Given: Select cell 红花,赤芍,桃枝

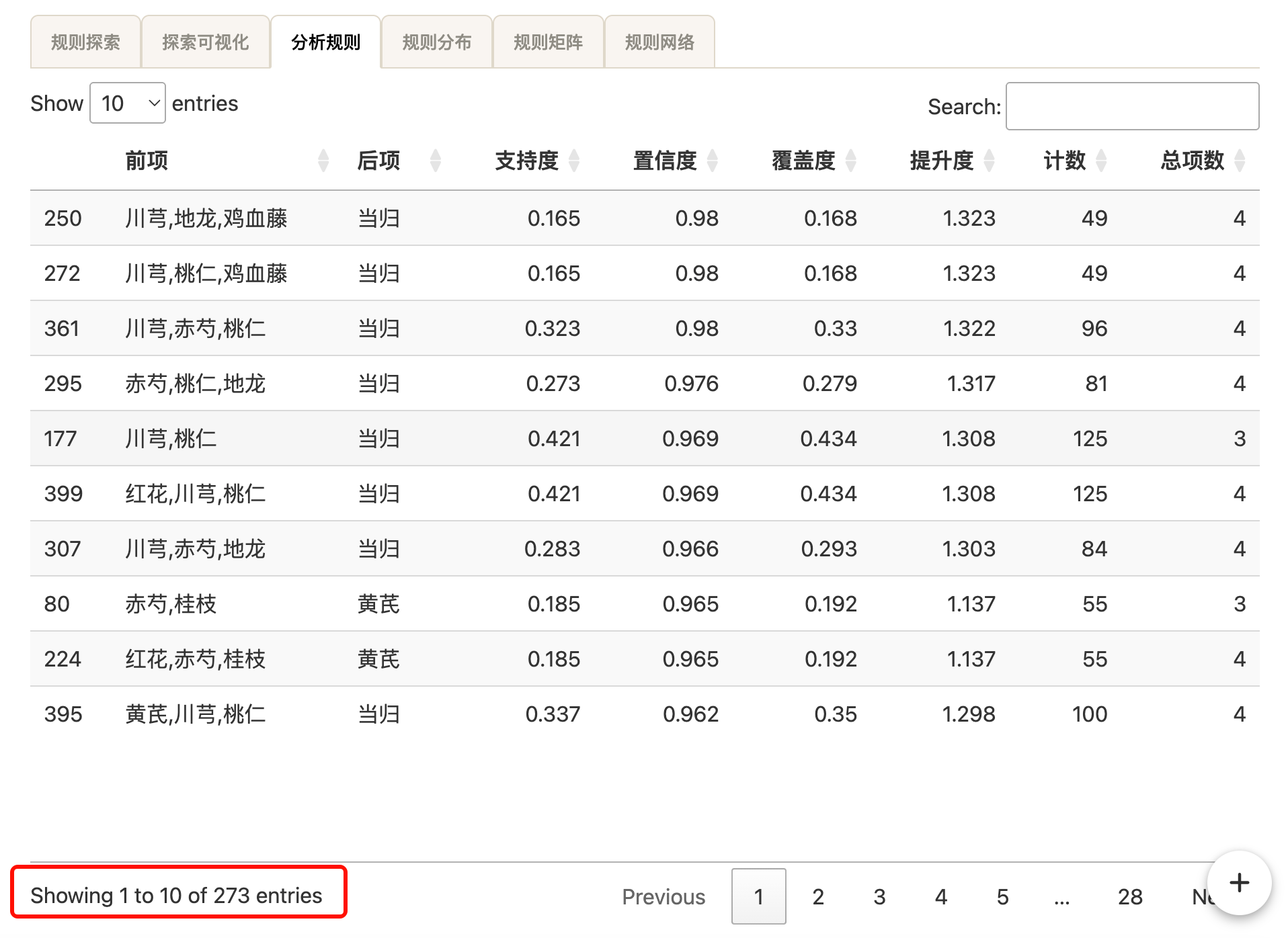Looking at the screenshot, I should pyautogui.click(x=196, y=659).
